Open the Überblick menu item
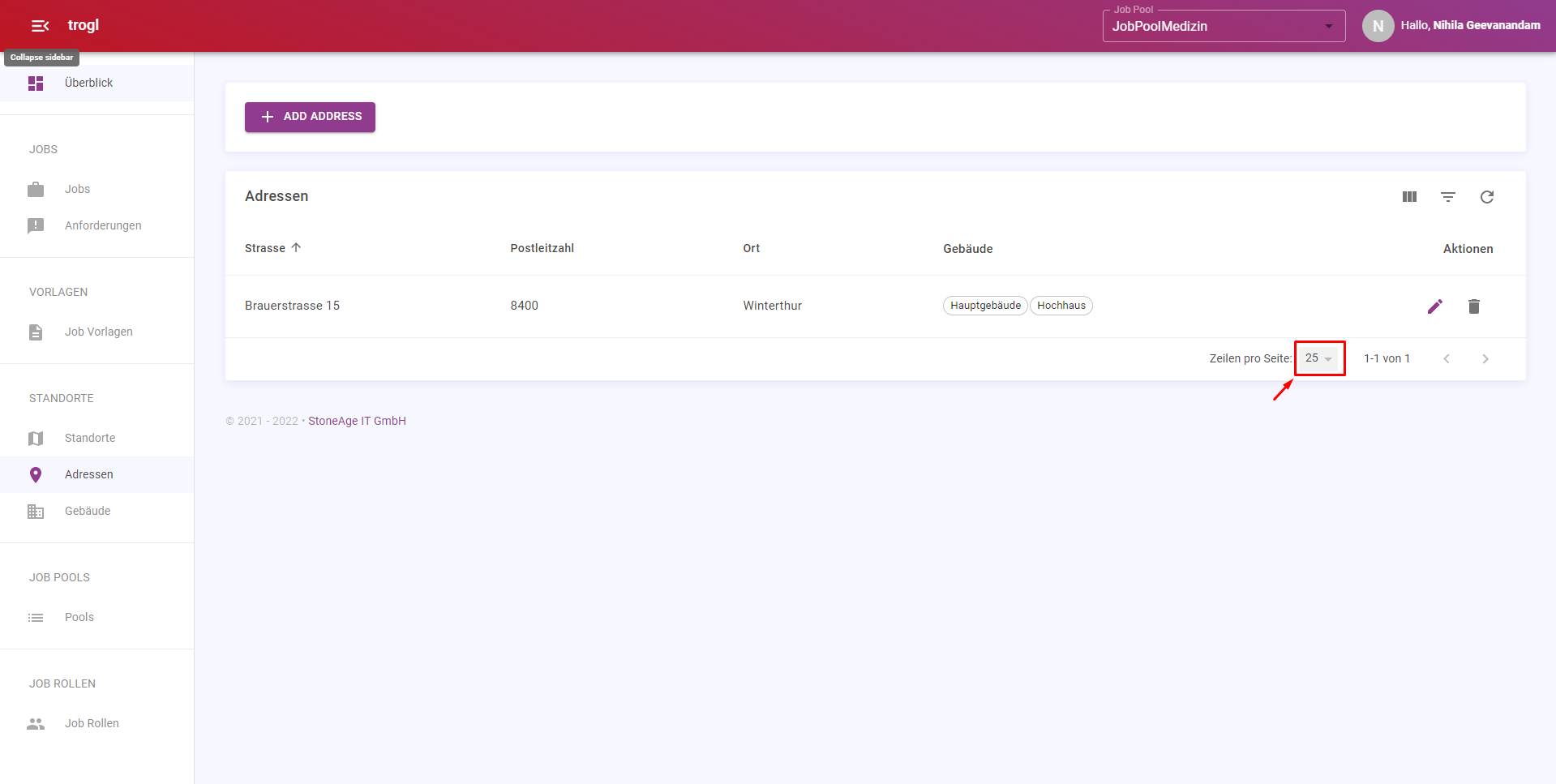The width and height of the screenshot is (1556, 784). pyautogui.click(x=96, y=83)
